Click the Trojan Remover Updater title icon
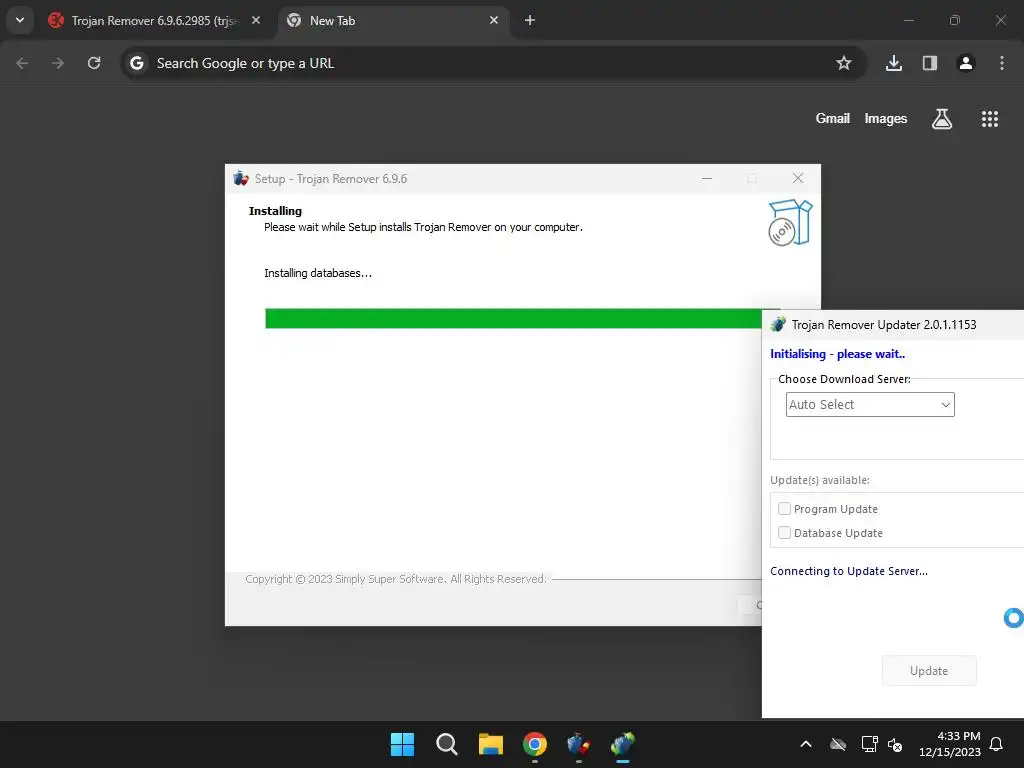The width and height of the screenshot is (1024, 768). point(778,325)
